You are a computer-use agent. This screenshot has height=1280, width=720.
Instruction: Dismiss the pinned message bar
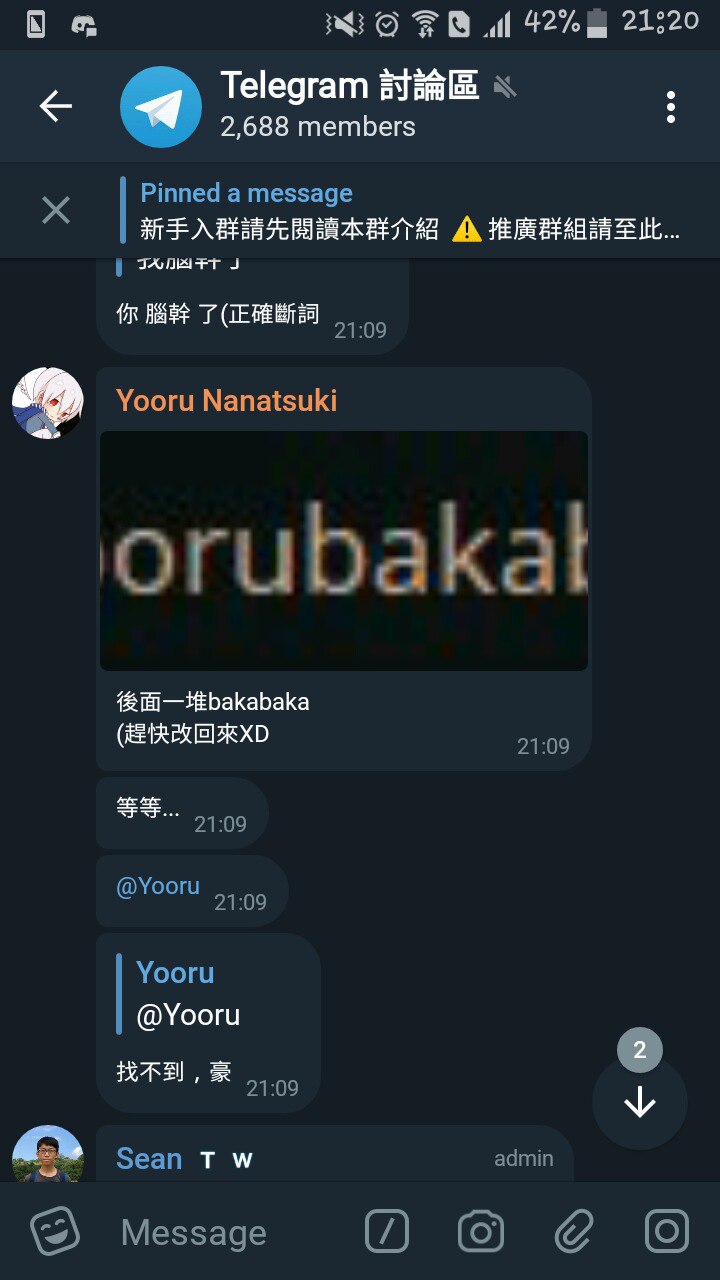[56, 210]
